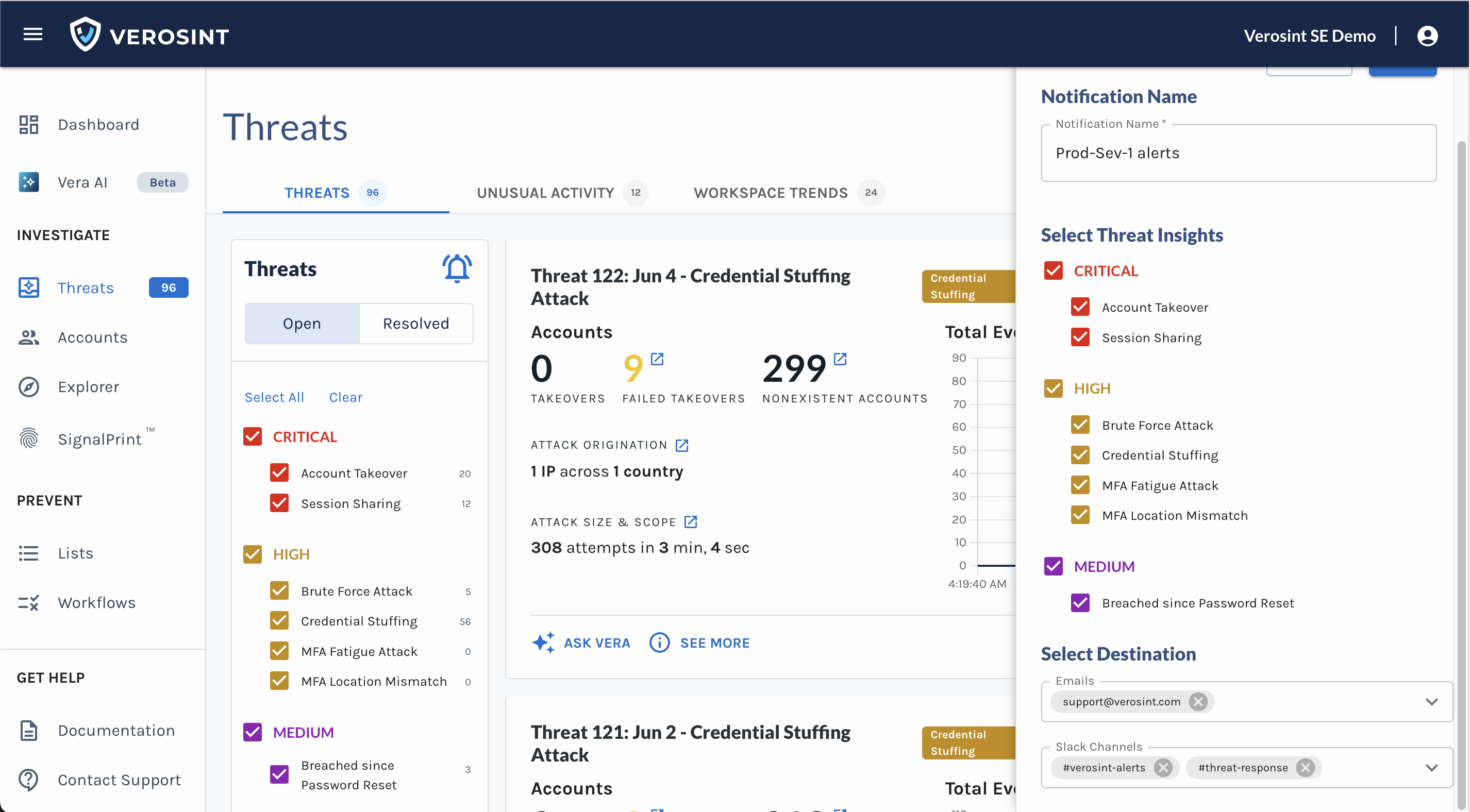Screen dimensions: 1470x812
Task: Remove #threat-response Slack channel chip
Action: (1305, 768)
